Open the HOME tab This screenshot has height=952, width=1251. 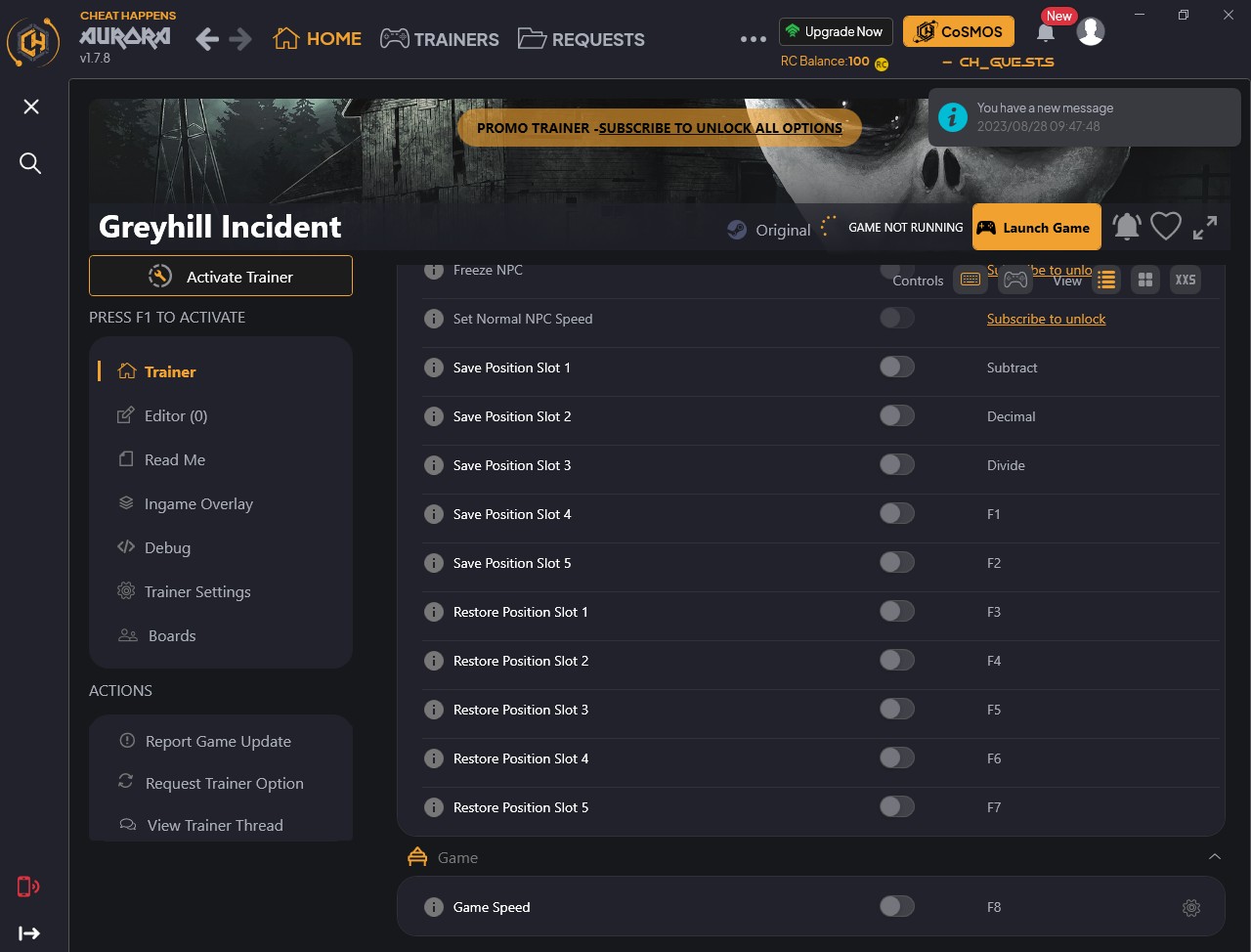click(x=318, y=39)
